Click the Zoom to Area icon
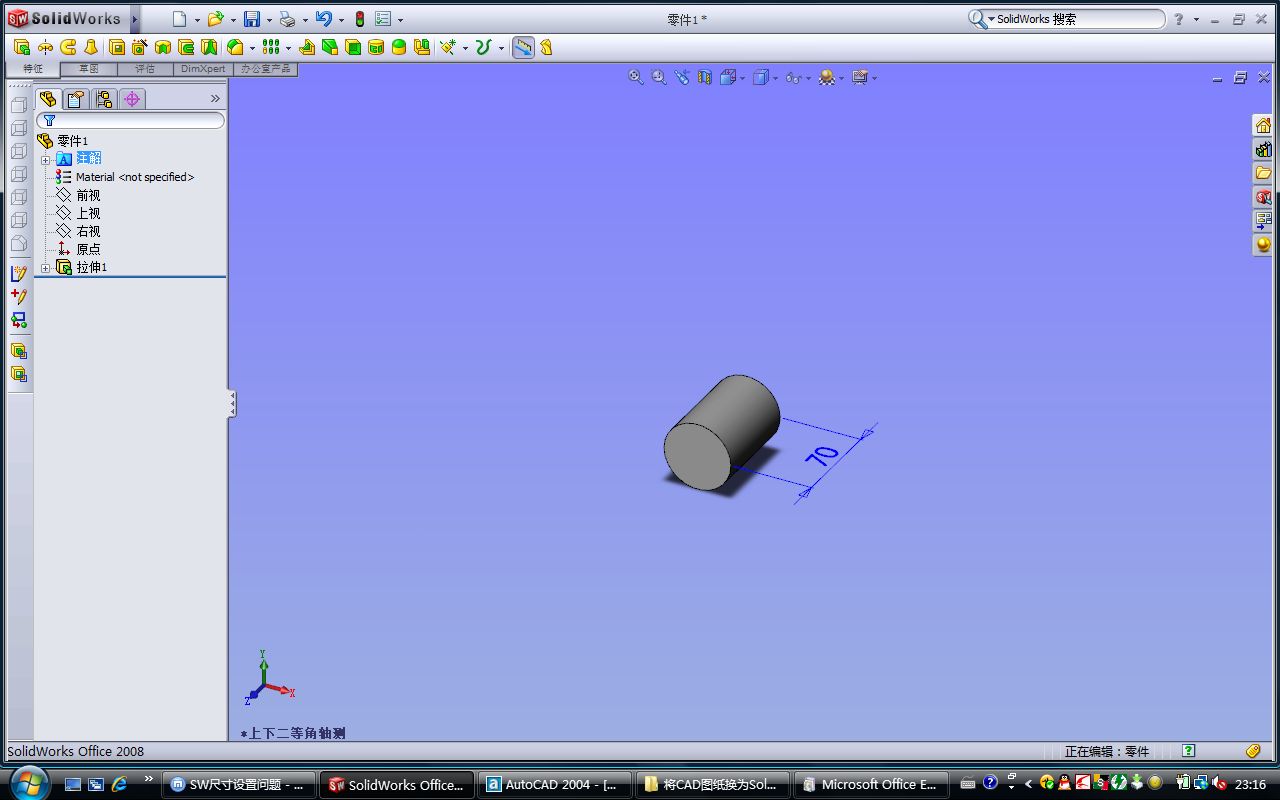 tap(659, 77)
